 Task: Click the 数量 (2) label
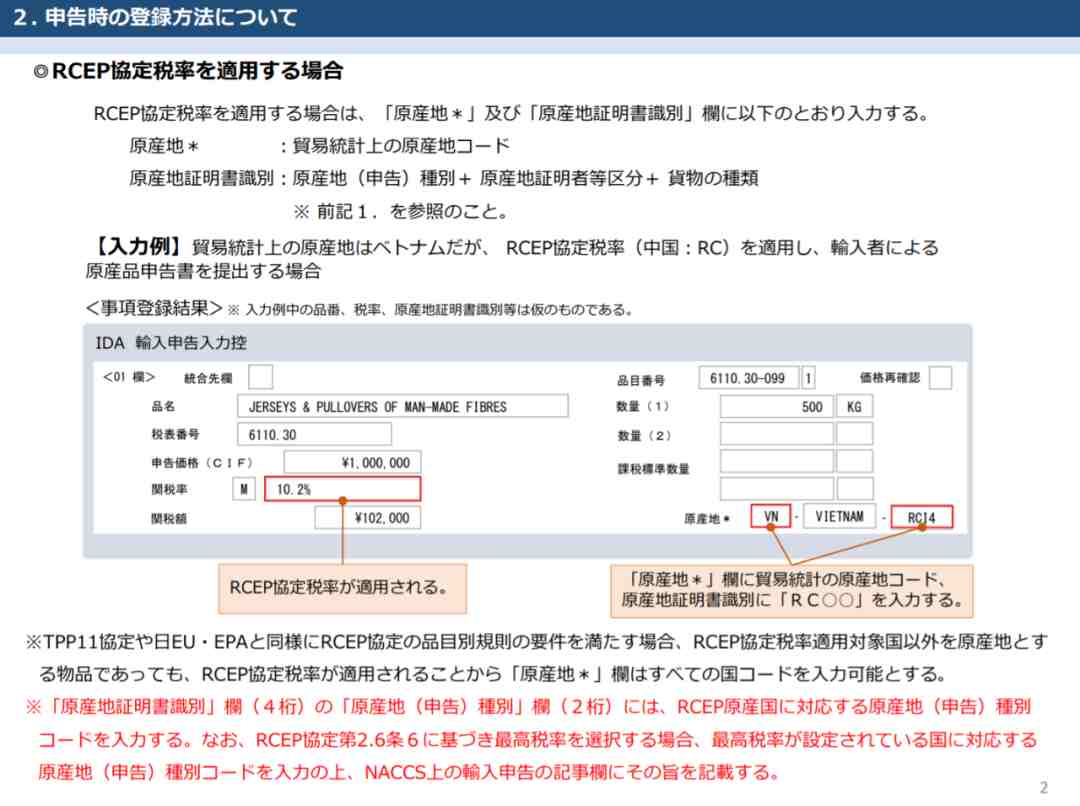pyautogui.click(x=644, y=435)
